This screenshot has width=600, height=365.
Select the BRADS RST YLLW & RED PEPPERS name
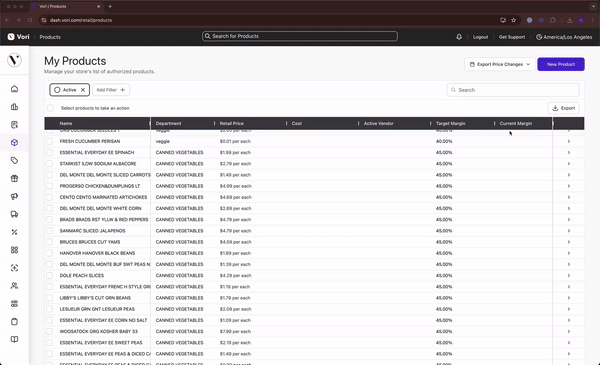[x=104, y=220]
